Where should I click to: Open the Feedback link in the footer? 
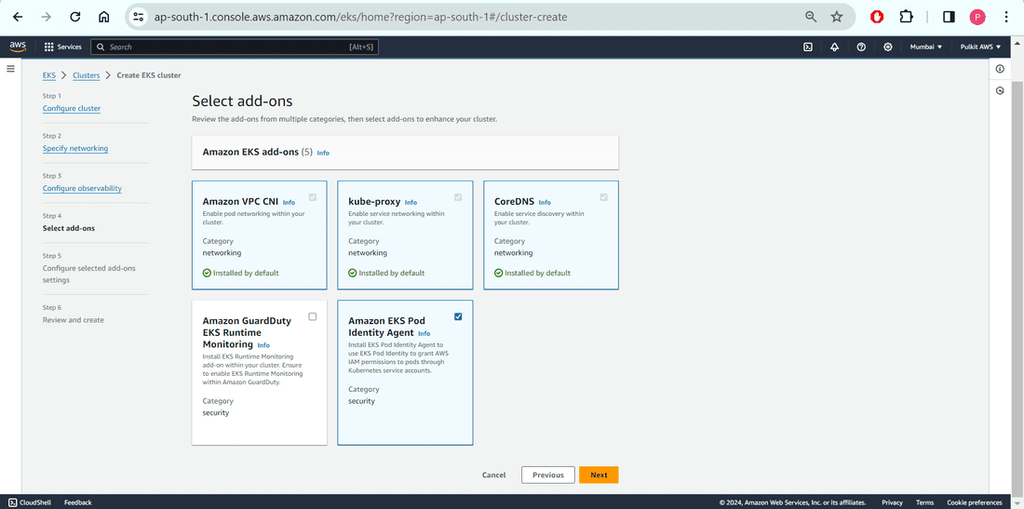coord(78,502)
